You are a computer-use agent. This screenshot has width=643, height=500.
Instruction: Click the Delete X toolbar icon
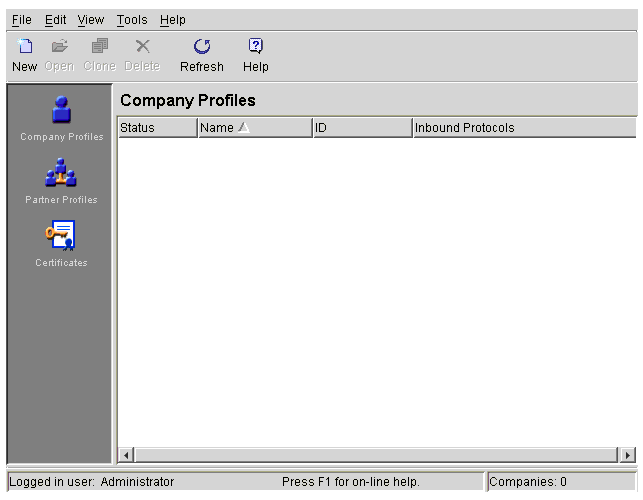click(143, 46)
